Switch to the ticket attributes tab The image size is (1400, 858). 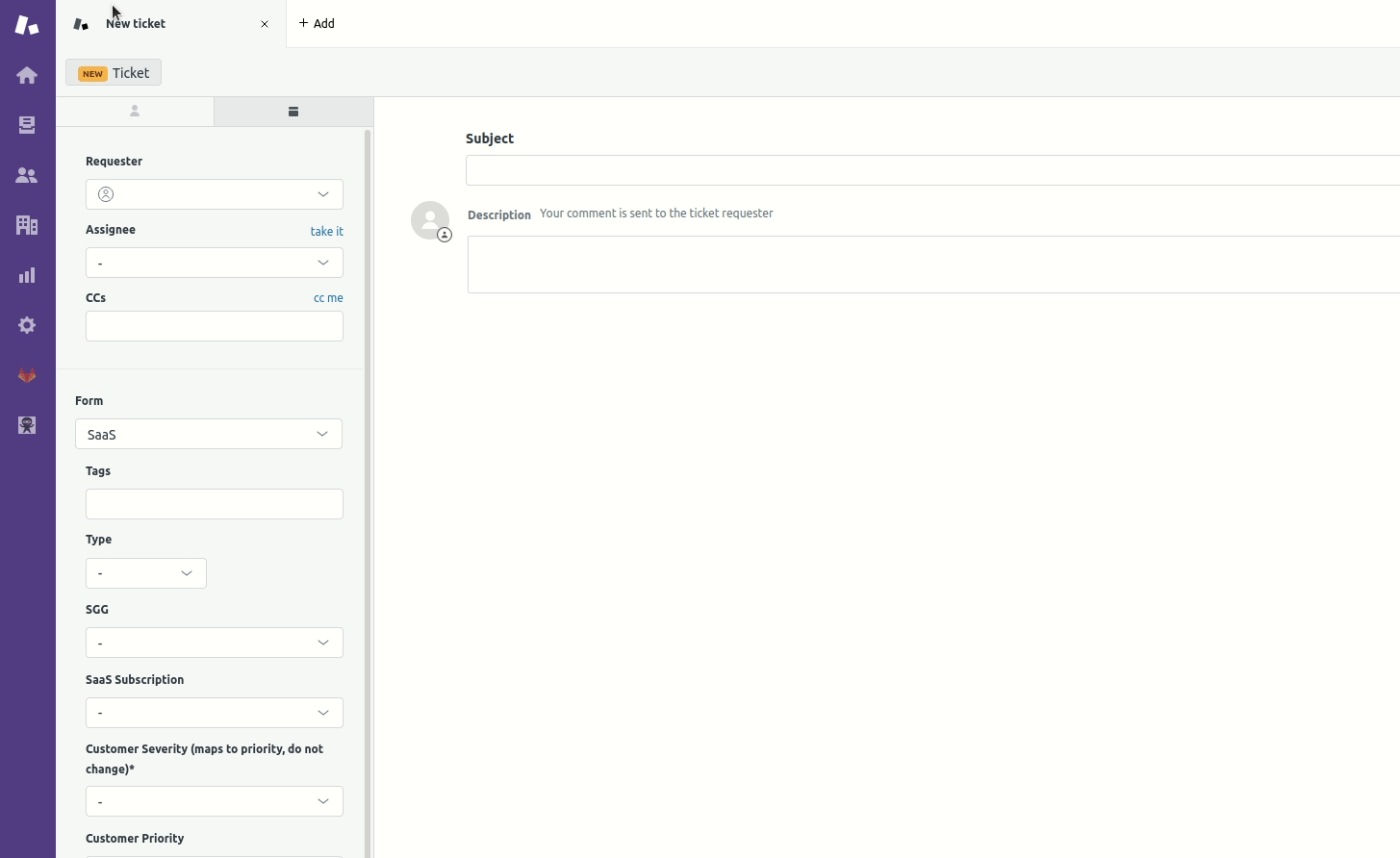tap(293, 112)
